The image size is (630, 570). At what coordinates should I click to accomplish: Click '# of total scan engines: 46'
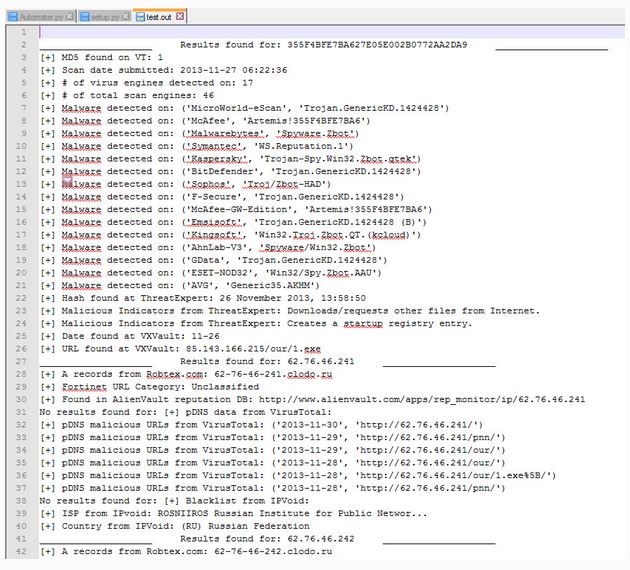[127, 95]
